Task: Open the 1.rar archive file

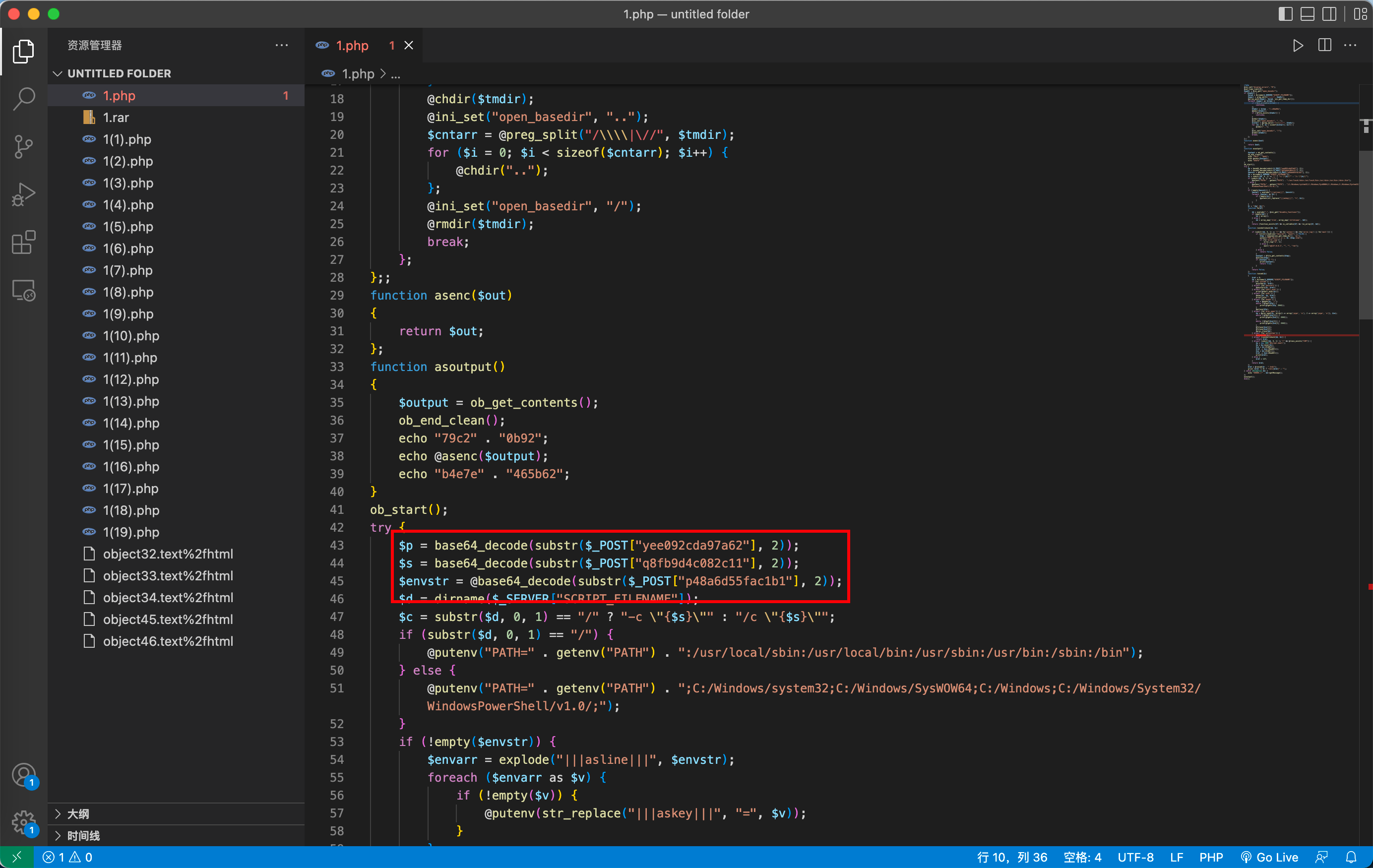Action: coord(176,118)
